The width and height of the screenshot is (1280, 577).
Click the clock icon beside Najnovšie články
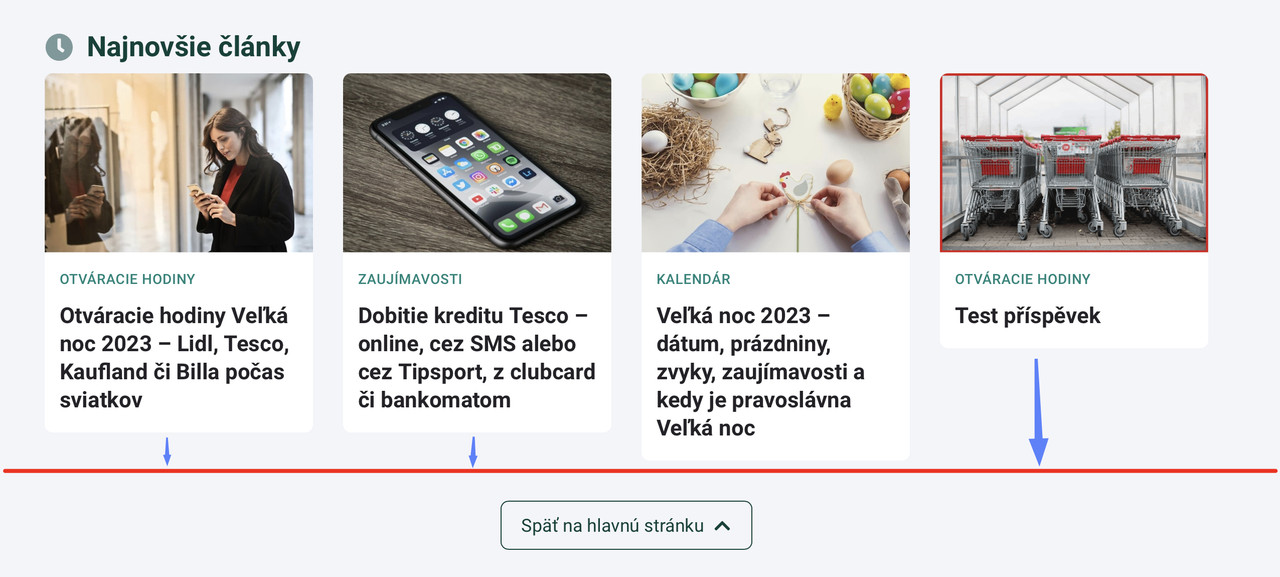(x=59, y=47)
